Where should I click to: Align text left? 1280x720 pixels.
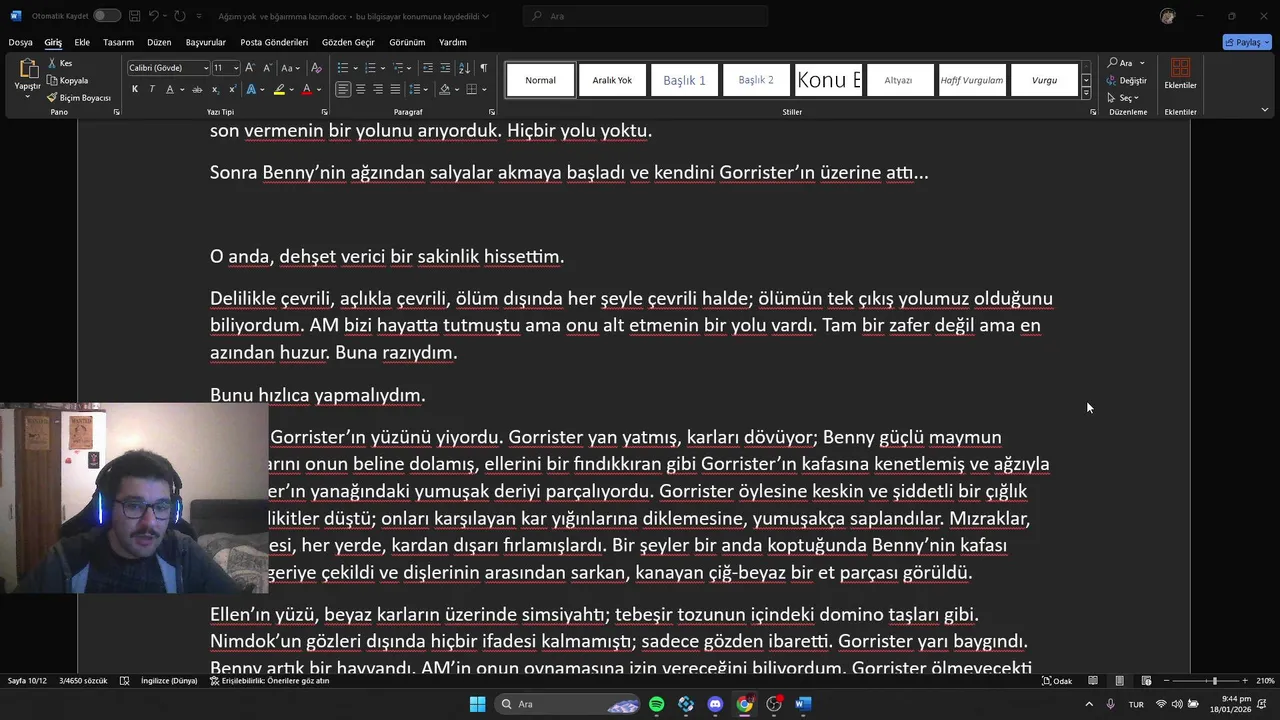343,89
